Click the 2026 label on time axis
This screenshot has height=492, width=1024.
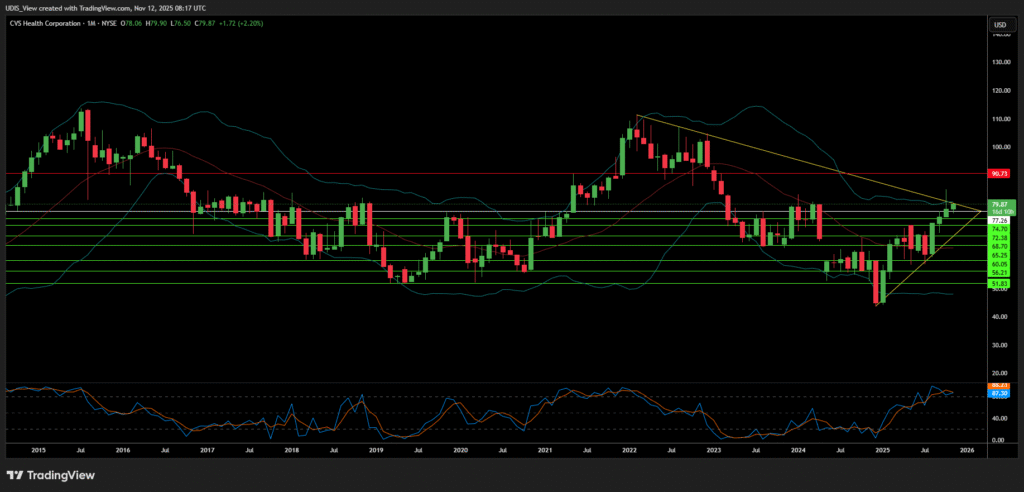(966, 452)
